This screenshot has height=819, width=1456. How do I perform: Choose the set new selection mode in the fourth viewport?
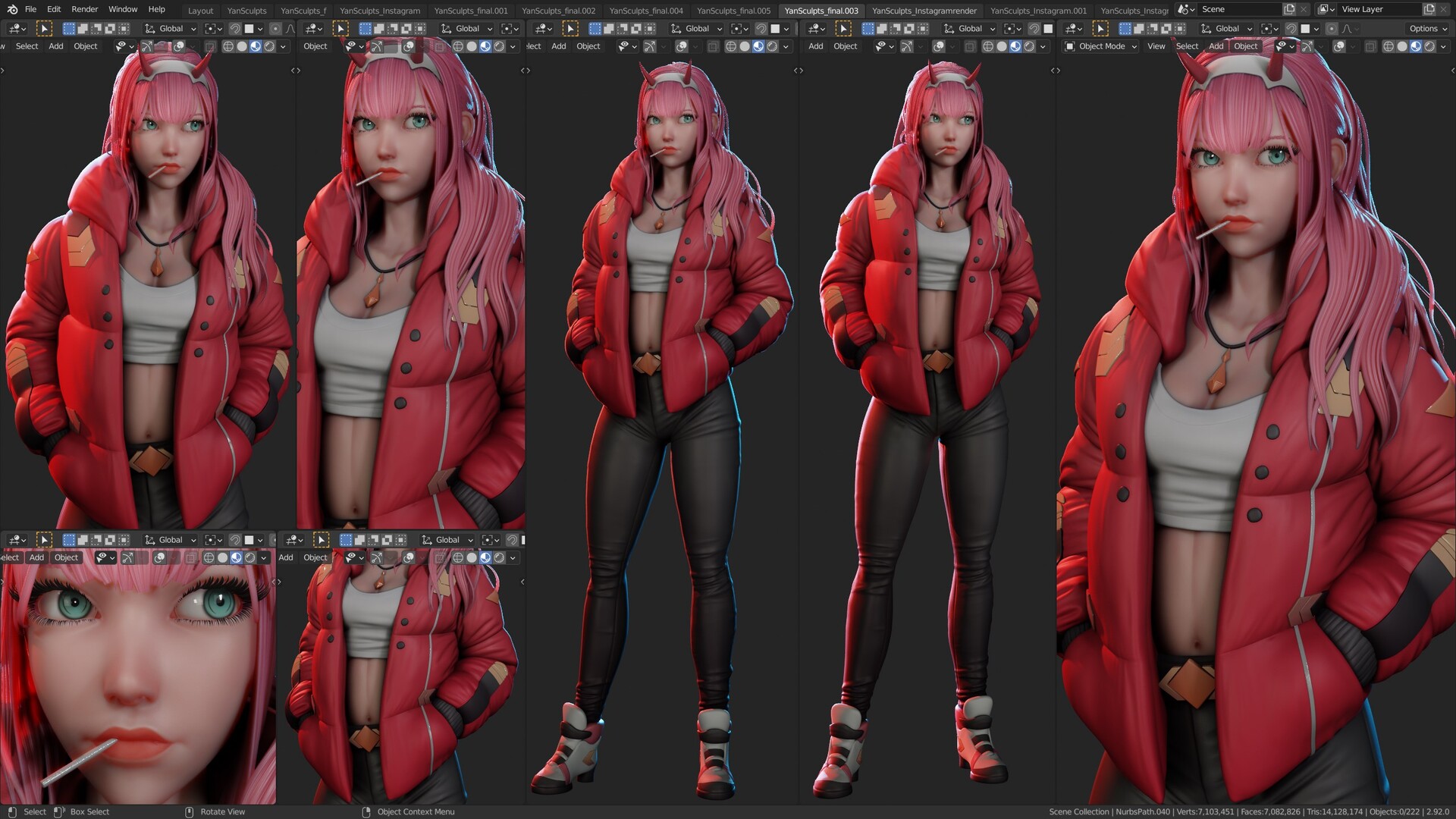(868, 29)
